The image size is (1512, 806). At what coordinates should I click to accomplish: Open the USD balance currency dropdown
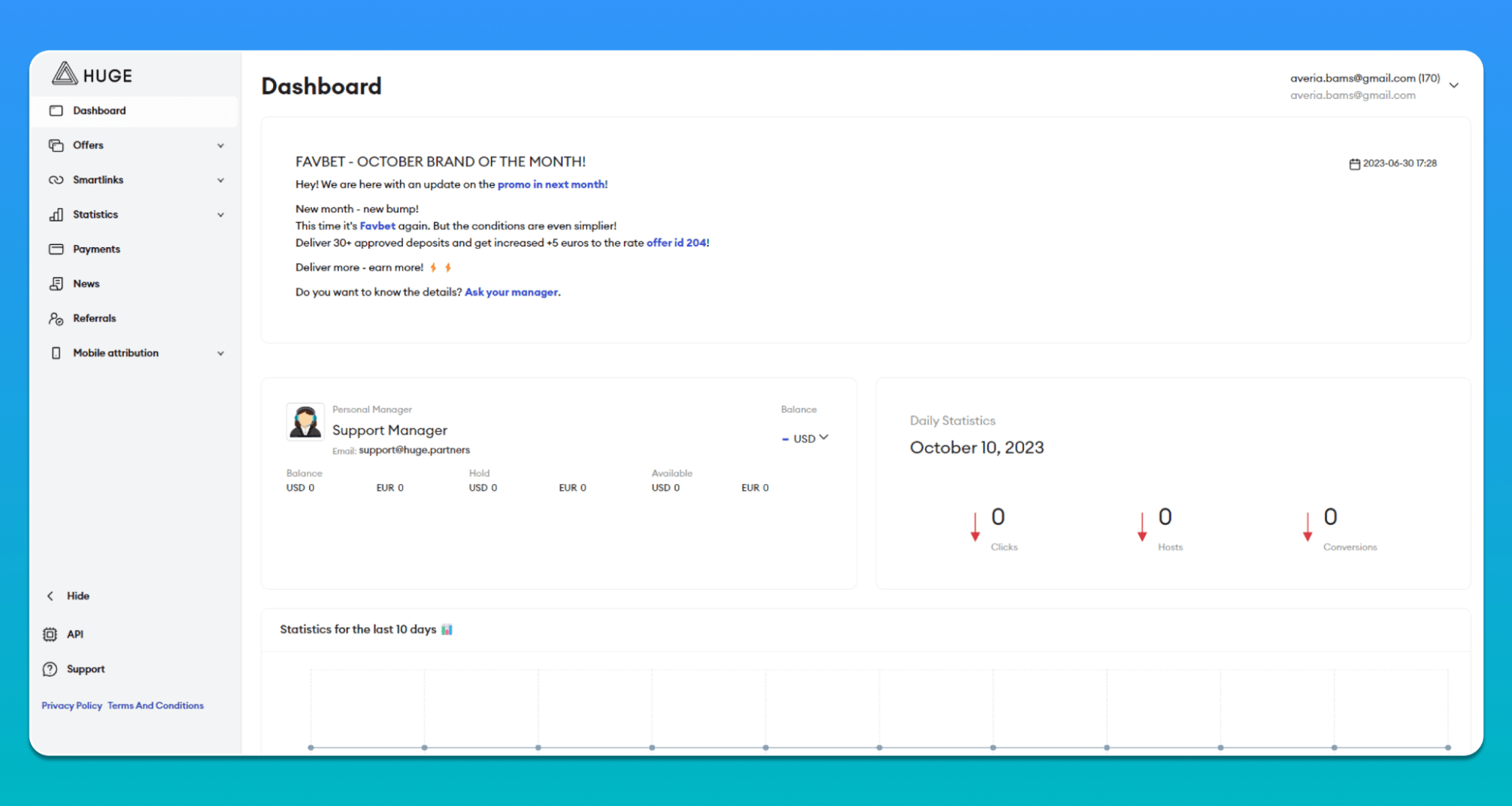(809, 439)
